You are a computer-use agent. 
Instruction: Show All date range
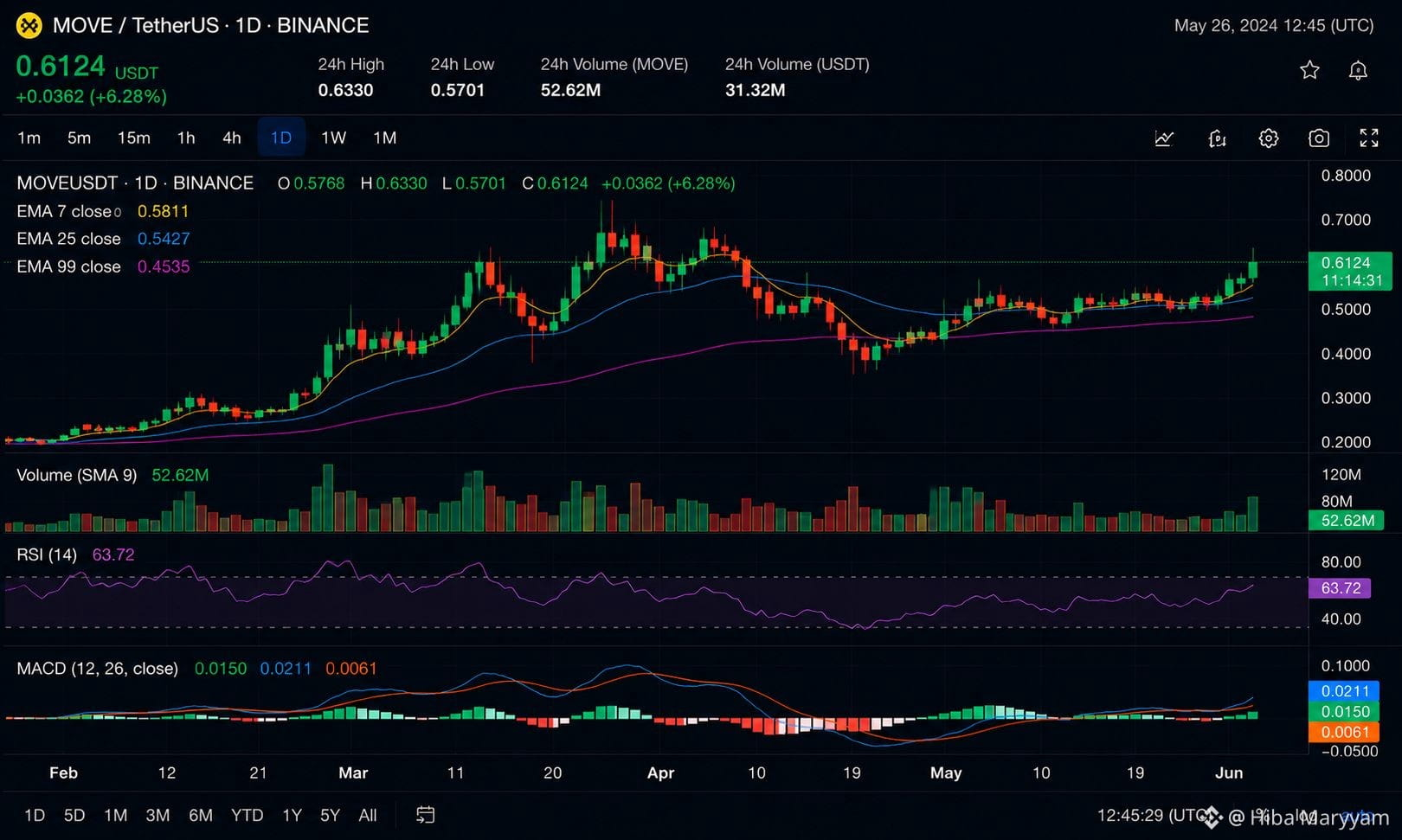point(368,815)
